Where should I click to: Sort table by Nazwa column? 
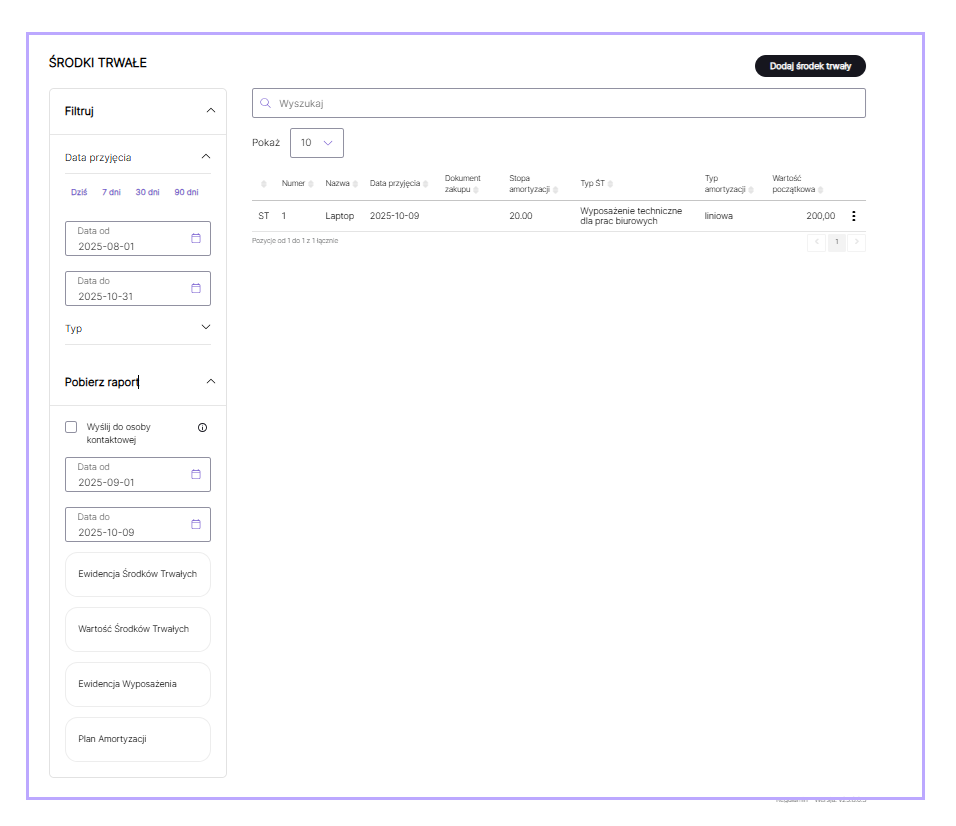point(341,183)
